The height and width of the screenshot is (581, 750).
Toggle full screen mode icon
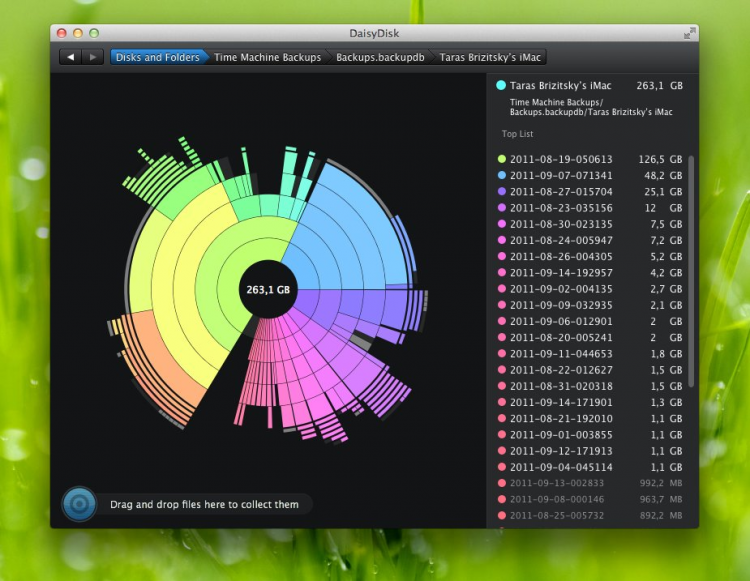tap(689, 33)
